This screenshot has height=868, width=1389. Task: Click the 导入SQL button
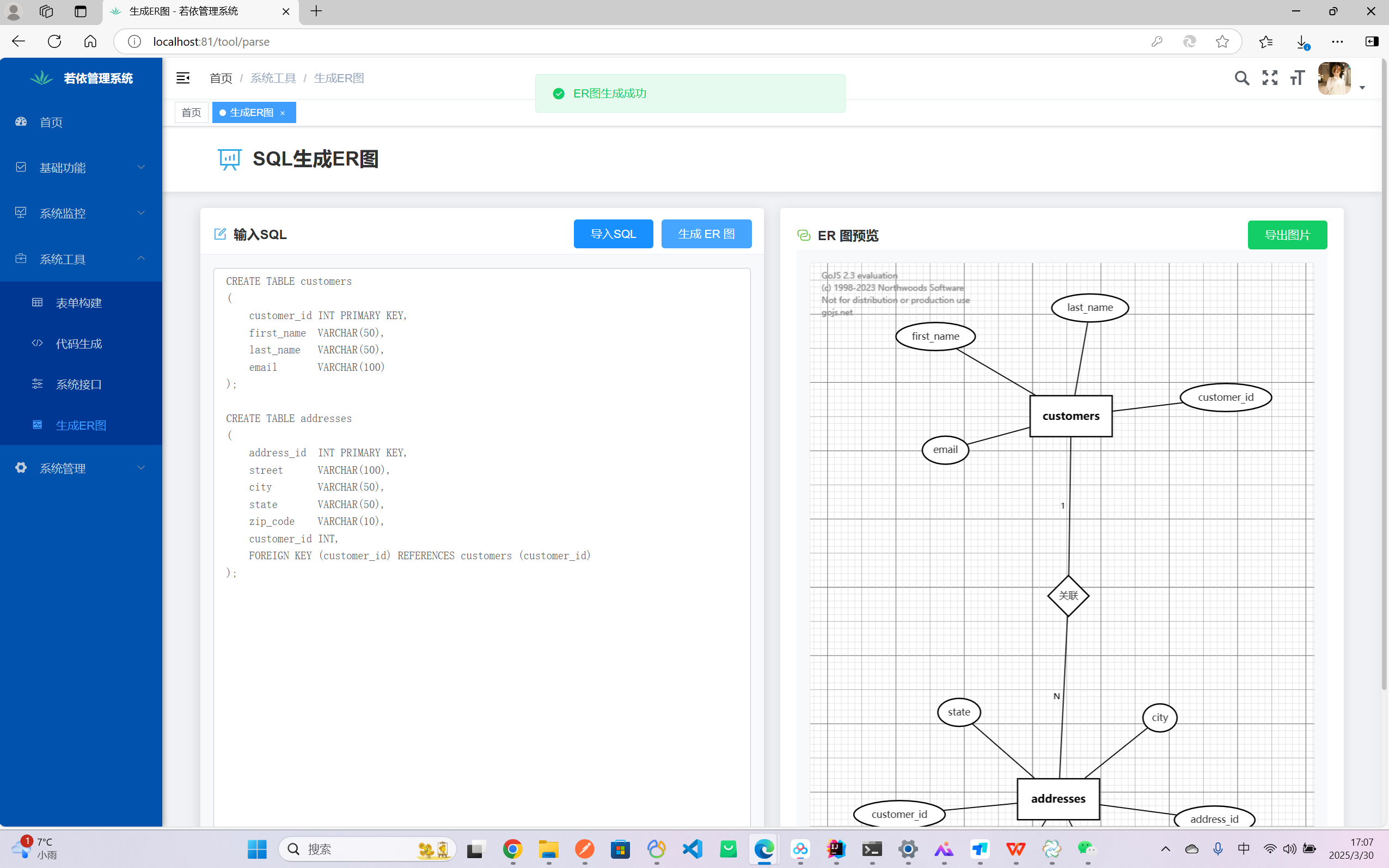click(613, 234)
